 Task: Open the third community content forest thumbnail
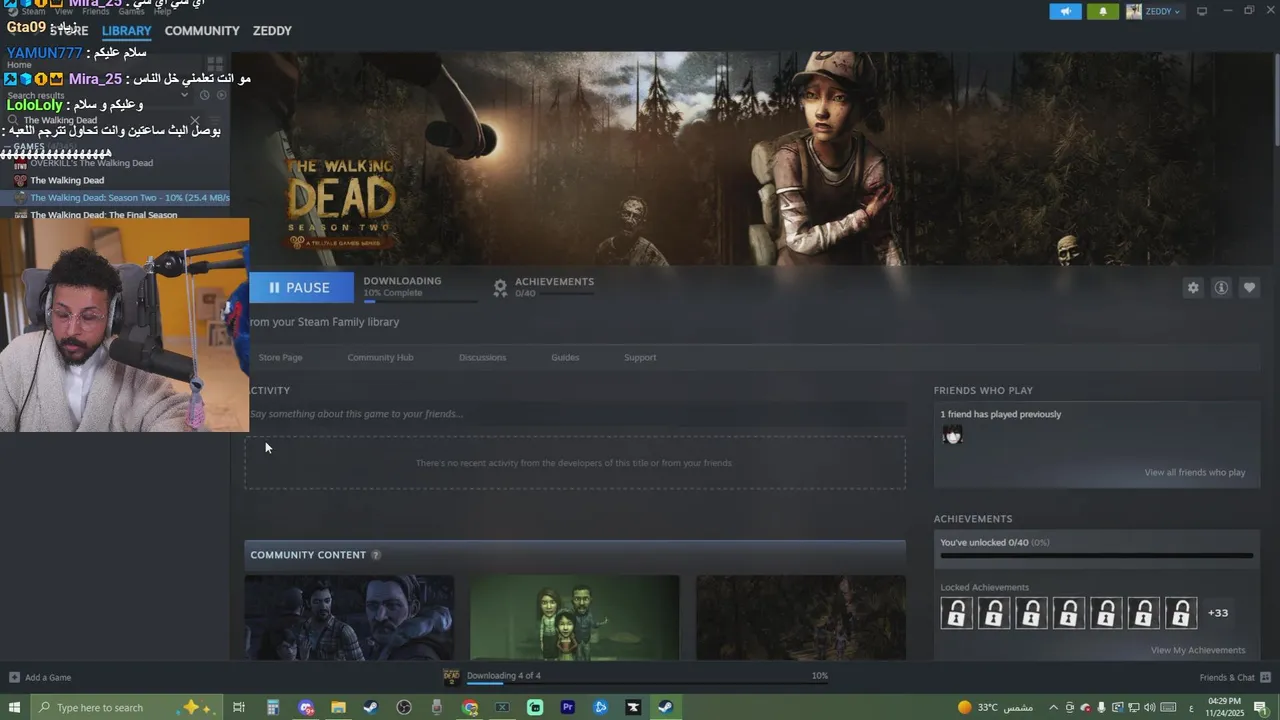pos(801,617)
